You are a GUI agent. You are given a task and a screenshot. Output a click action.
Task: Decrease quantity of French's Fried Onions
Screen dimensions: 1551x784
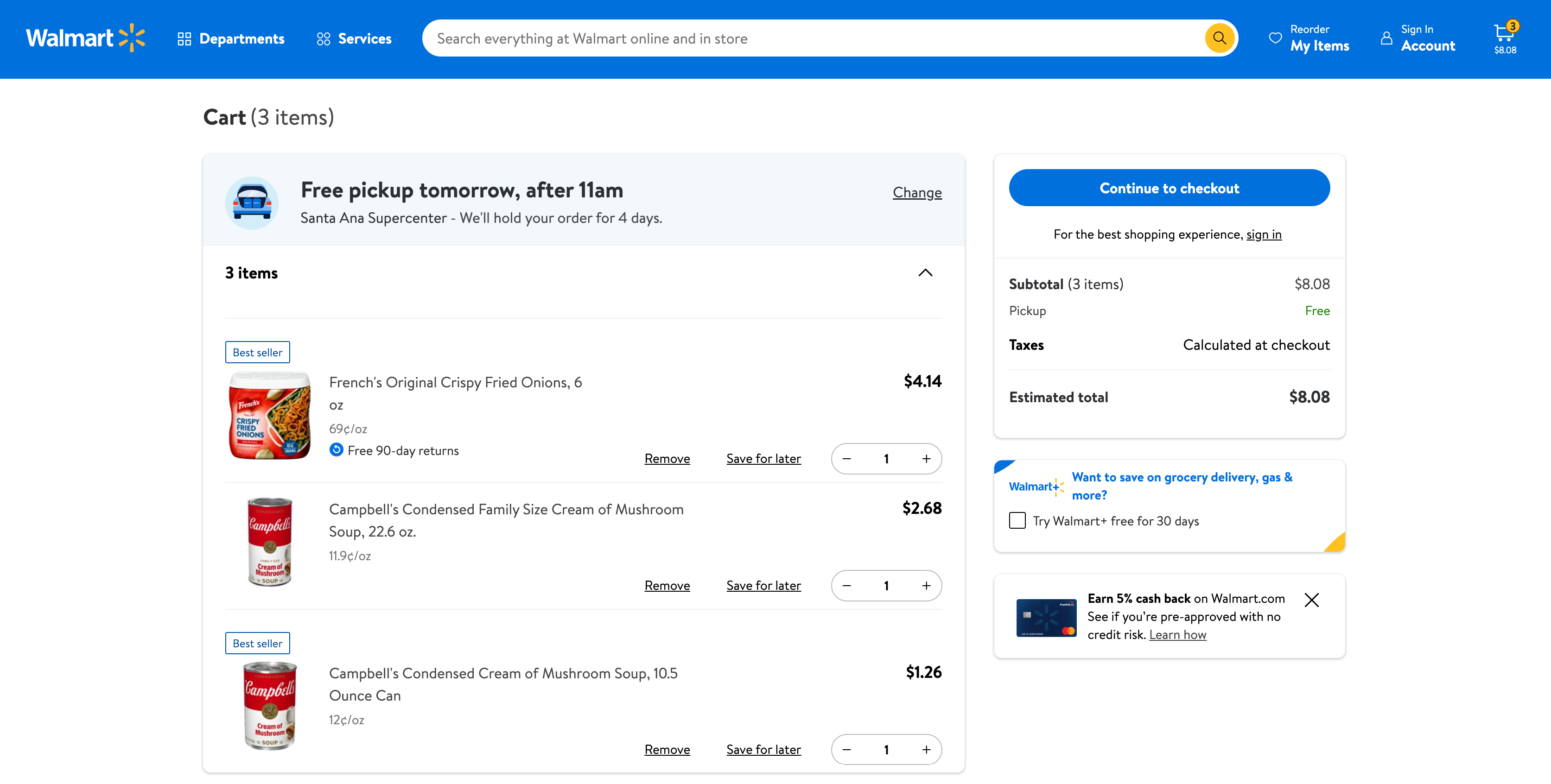point(846,458)
